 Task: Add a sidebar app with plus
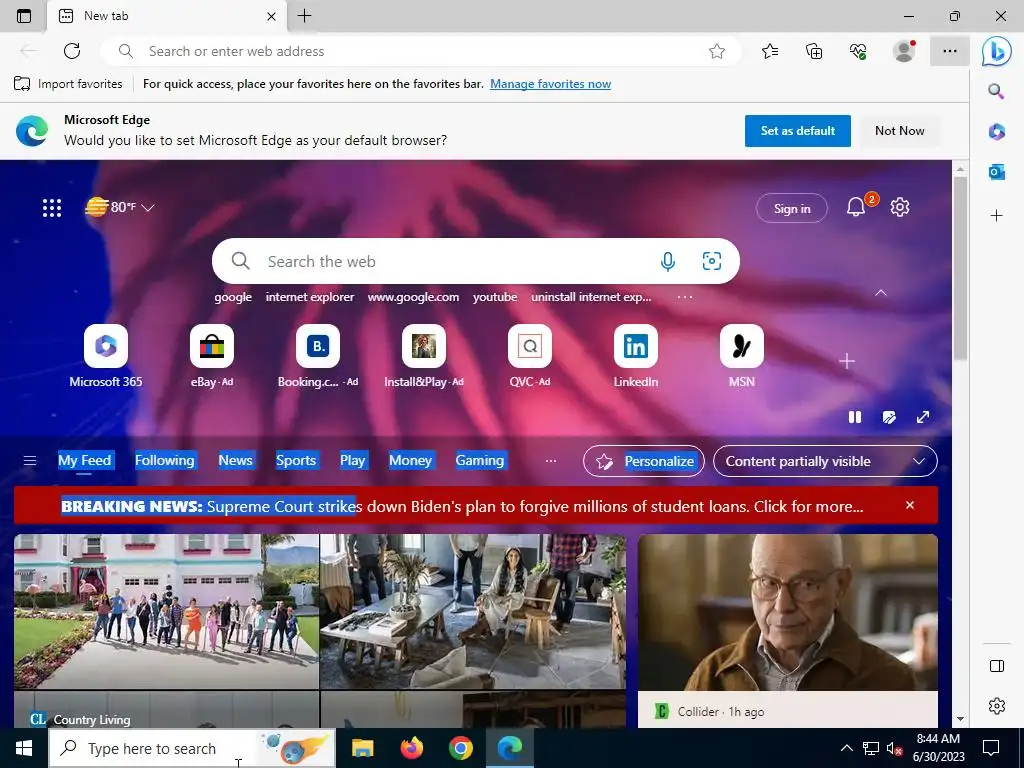tap(996, 216)
